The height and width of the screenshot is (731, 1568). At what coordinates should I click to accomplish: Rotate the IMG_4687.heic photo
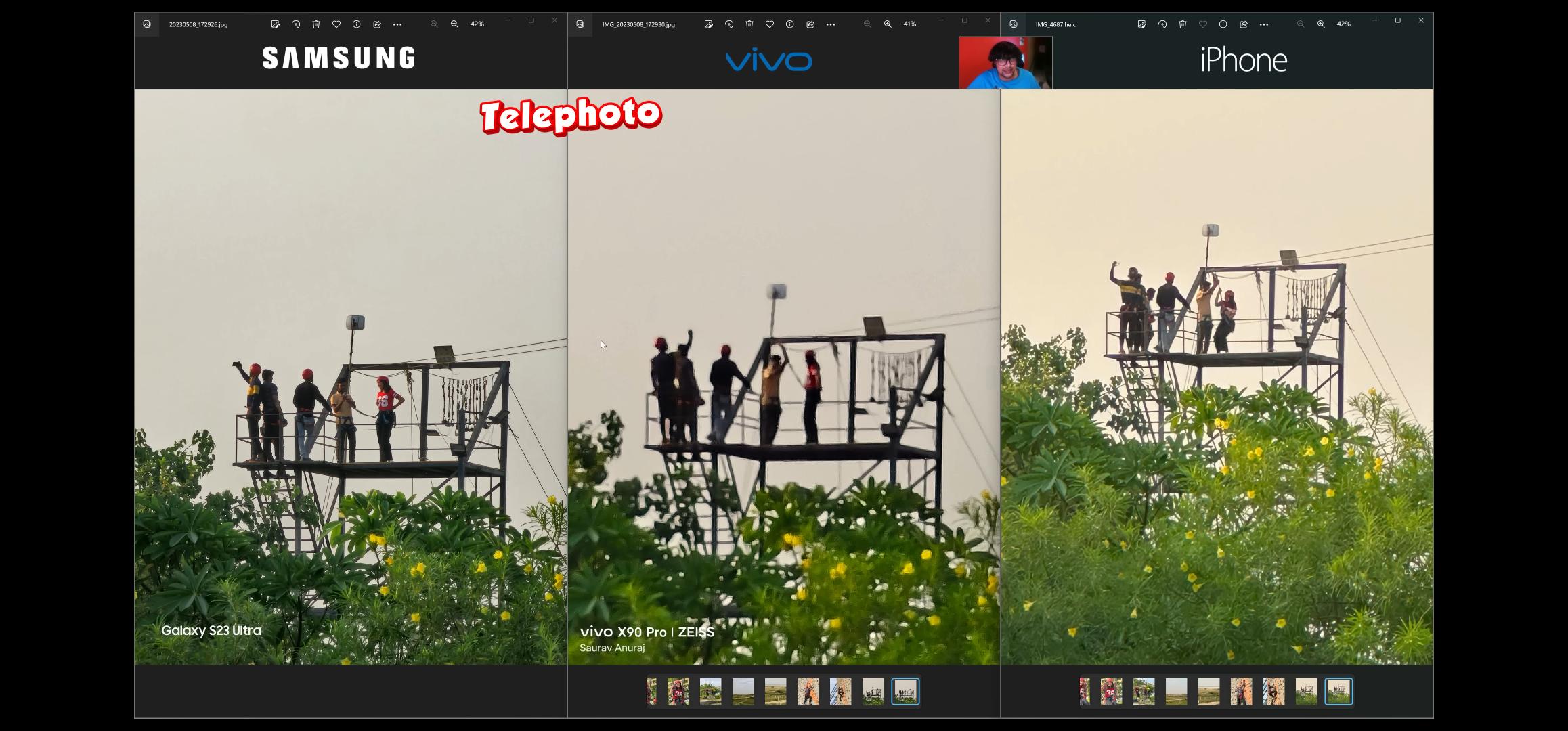point(1162,24)
